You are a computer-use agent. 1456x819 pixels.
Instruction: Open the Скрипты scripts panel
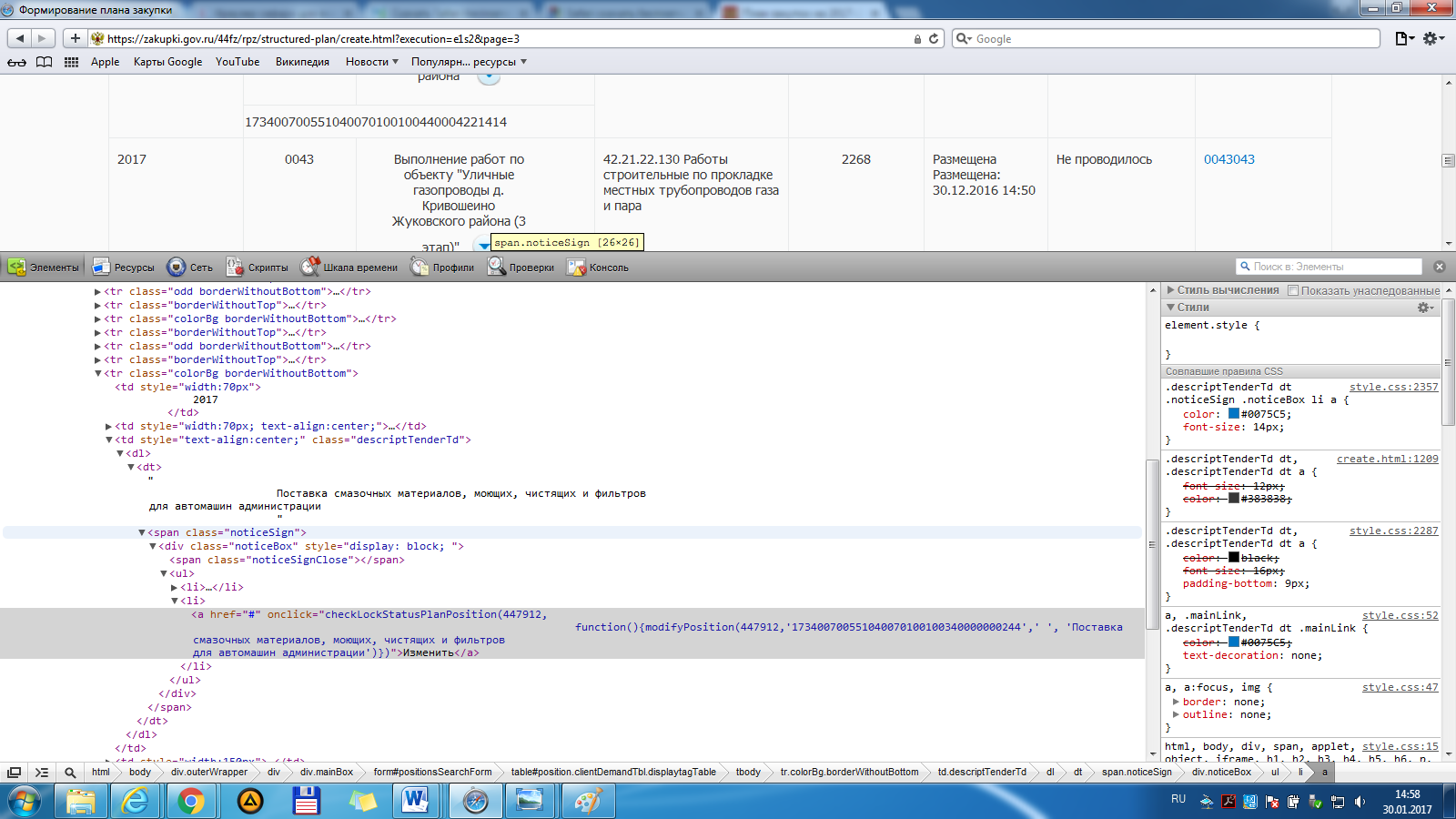pyautogui.click(x=258, y=267)
